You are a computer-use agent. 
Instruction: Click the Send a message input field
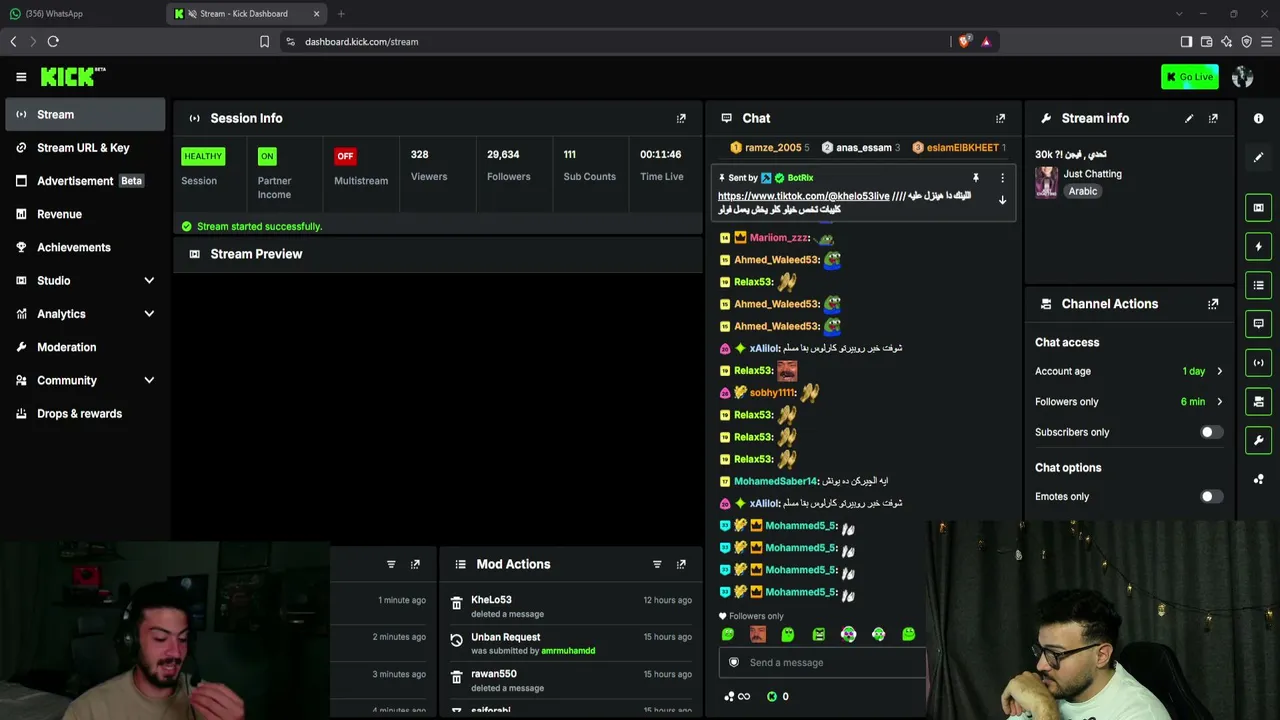coord(823,662)
